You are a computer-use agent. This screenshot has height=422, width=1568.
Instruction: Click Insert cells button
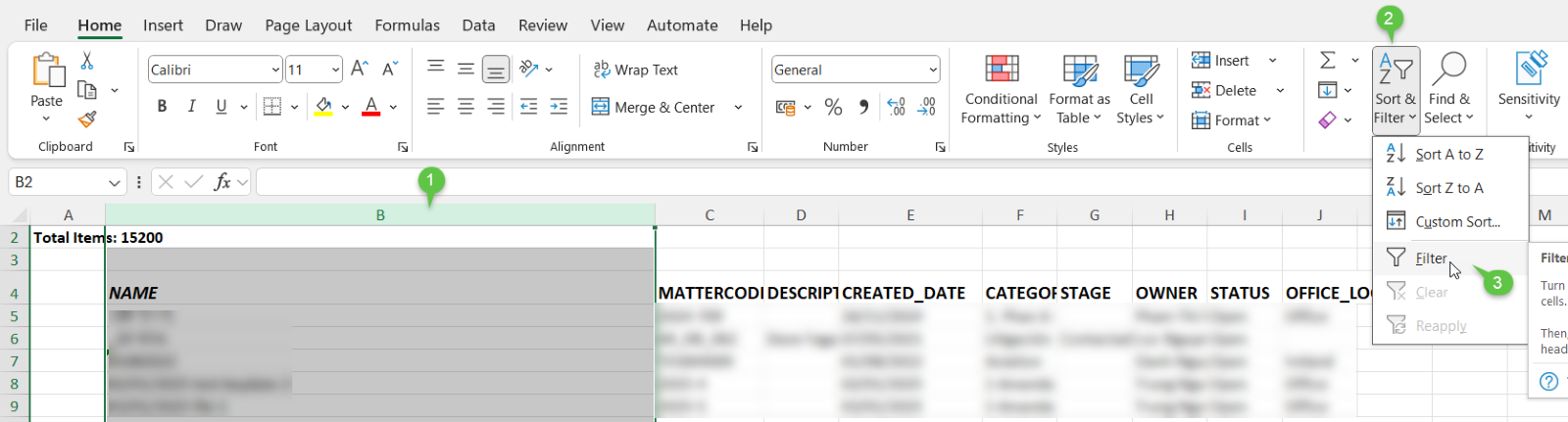[x=1220, y=61]
